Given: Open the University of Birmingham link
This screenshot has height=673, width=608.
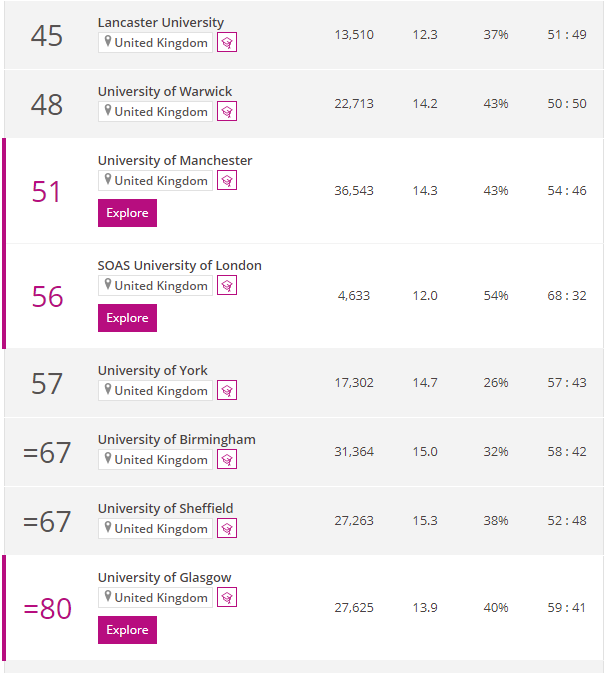Looking at the screenshot, I should coord(176,439).
